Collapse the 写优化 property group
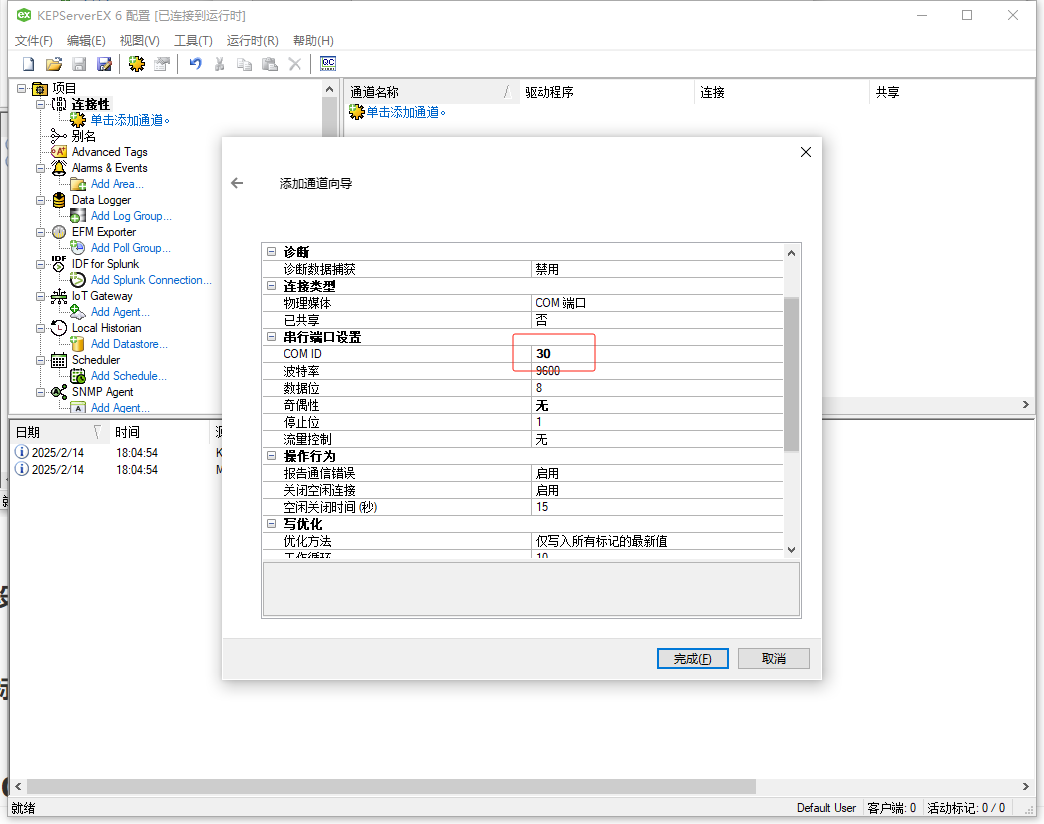Screen dimensions: 1044x824 (272, 524)
